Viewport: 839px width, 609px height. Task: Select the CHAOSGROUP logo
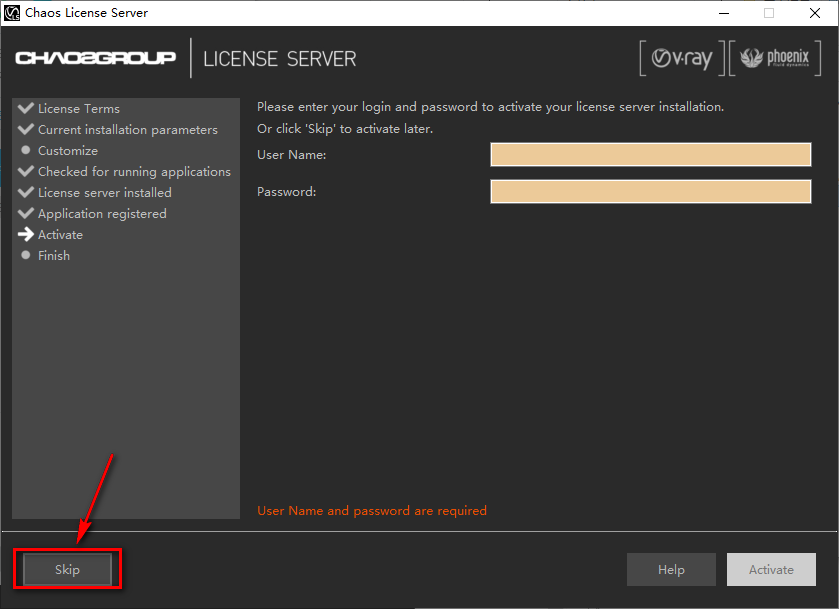click(x=95, y=59)
